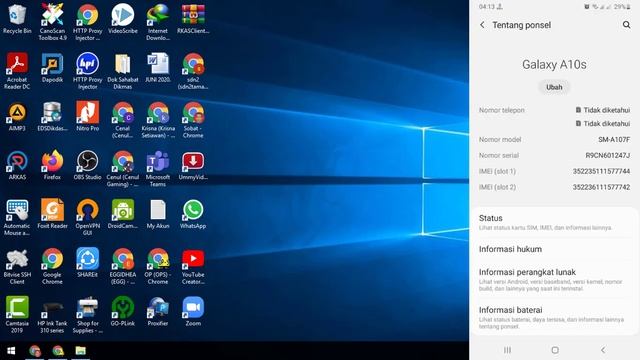This screenshot has height=360, width=640.
Task: Open RKASClient archive icon
Action: click(193, 19)
